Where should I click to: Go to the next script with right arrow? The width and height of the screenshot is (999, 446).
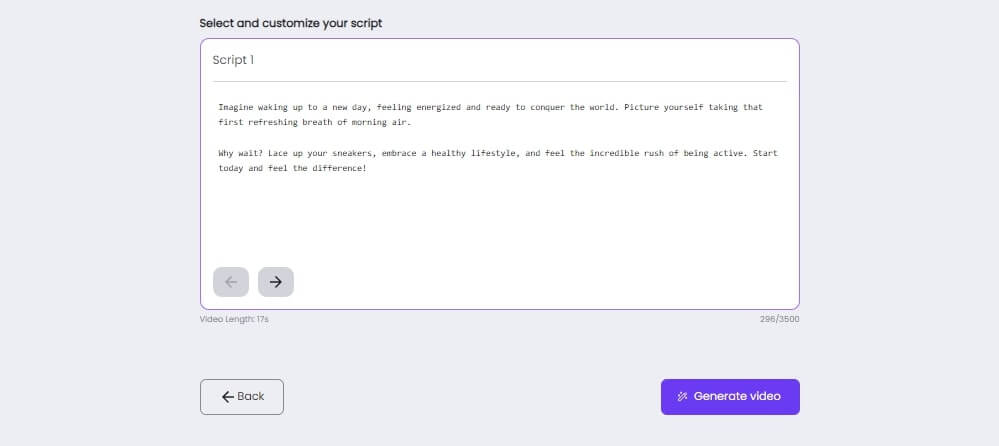[x=275, y=282]
